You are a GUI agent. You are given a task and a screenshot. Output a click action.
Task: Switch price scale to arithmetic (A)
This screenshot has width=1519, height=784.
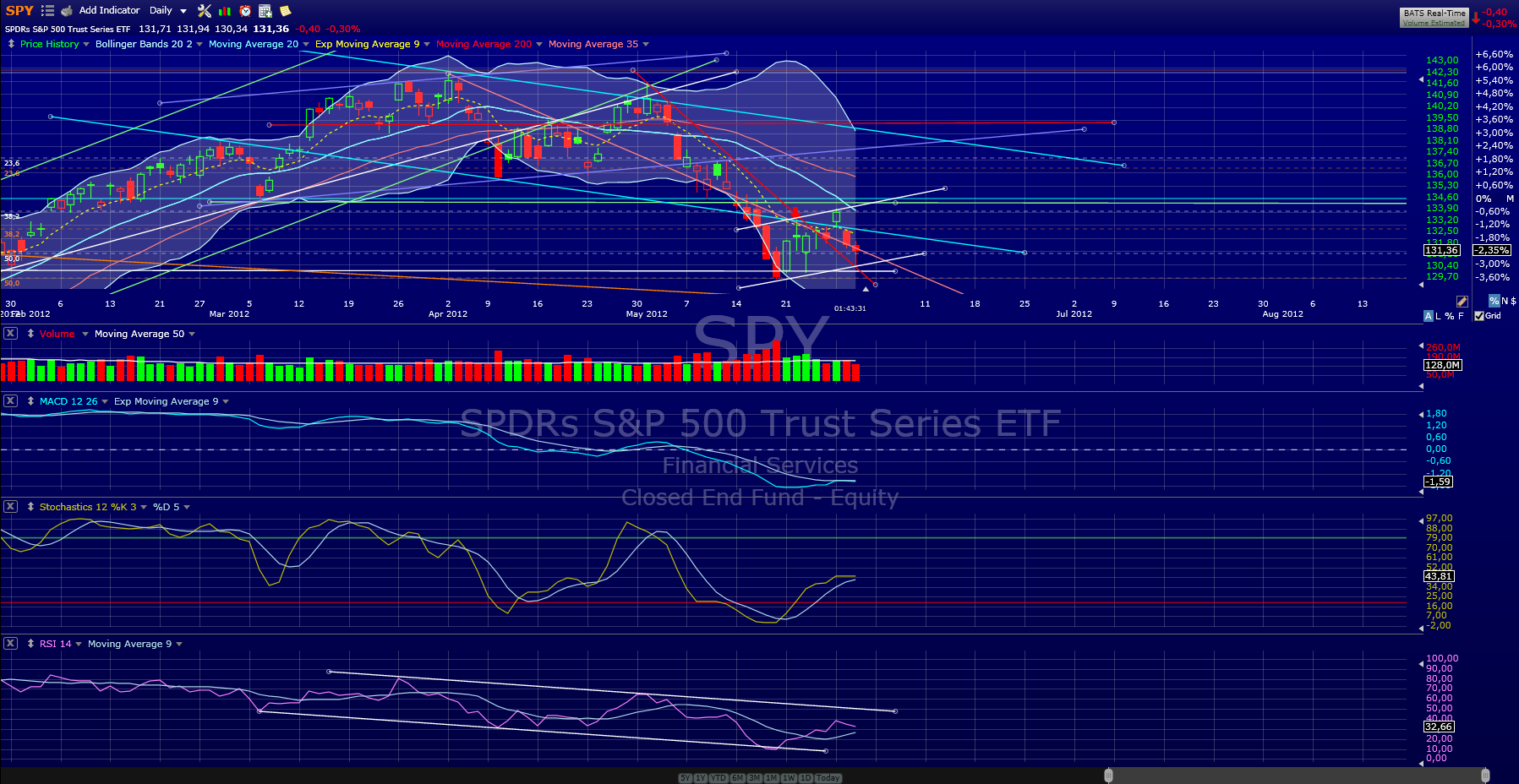coord(1429,316)
